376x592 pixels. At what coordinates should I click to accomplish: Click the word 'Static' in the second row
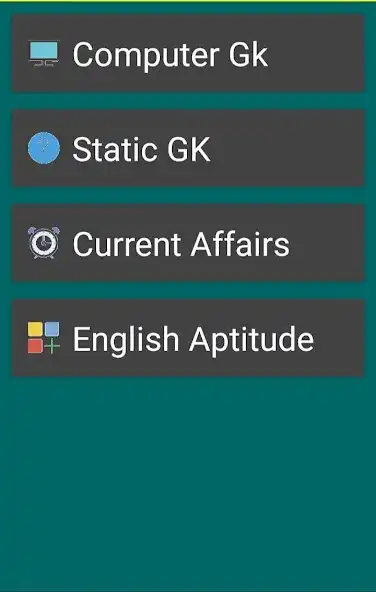click(115, 149)
